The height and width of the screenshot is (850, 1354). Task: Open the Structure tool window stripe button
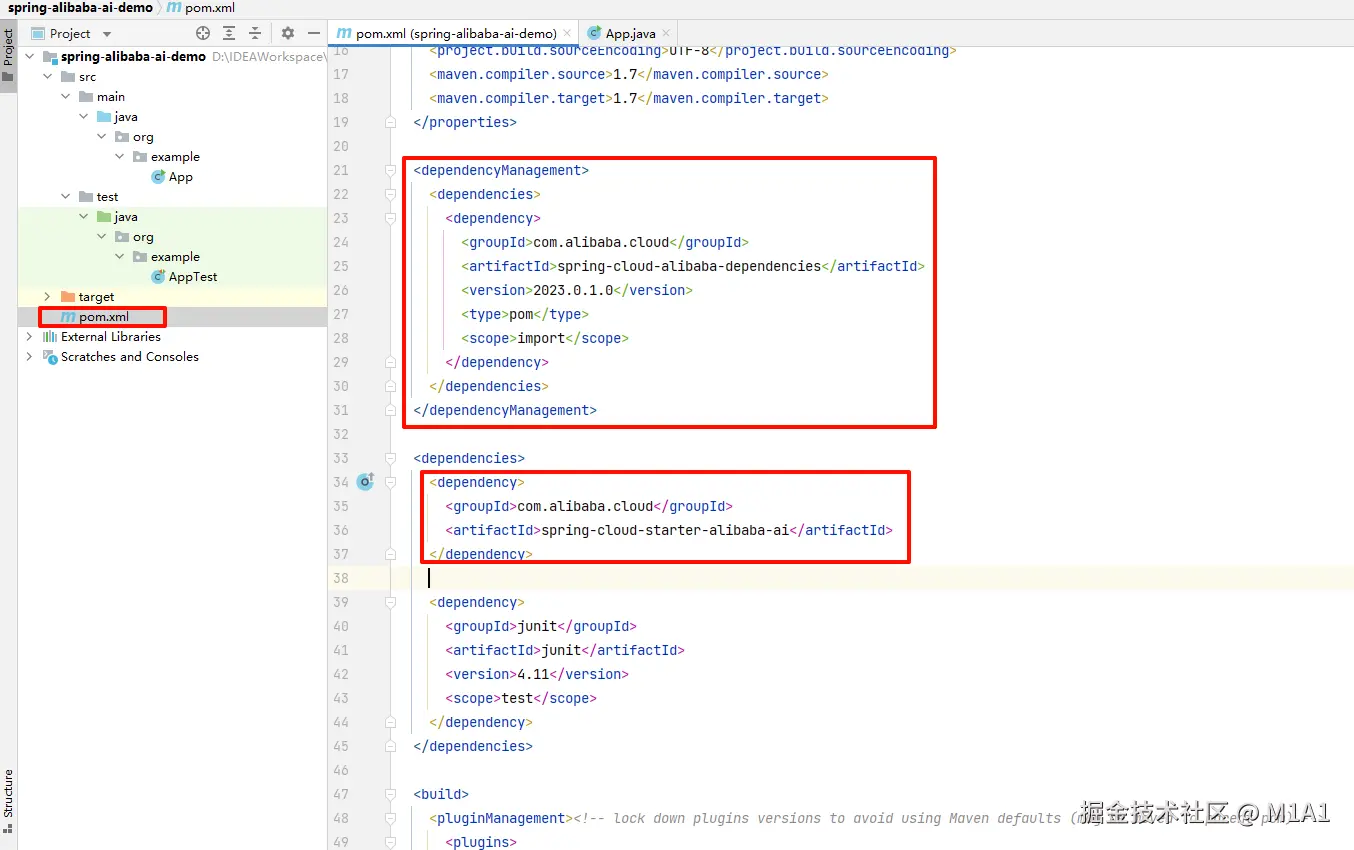tap(8, 802)
